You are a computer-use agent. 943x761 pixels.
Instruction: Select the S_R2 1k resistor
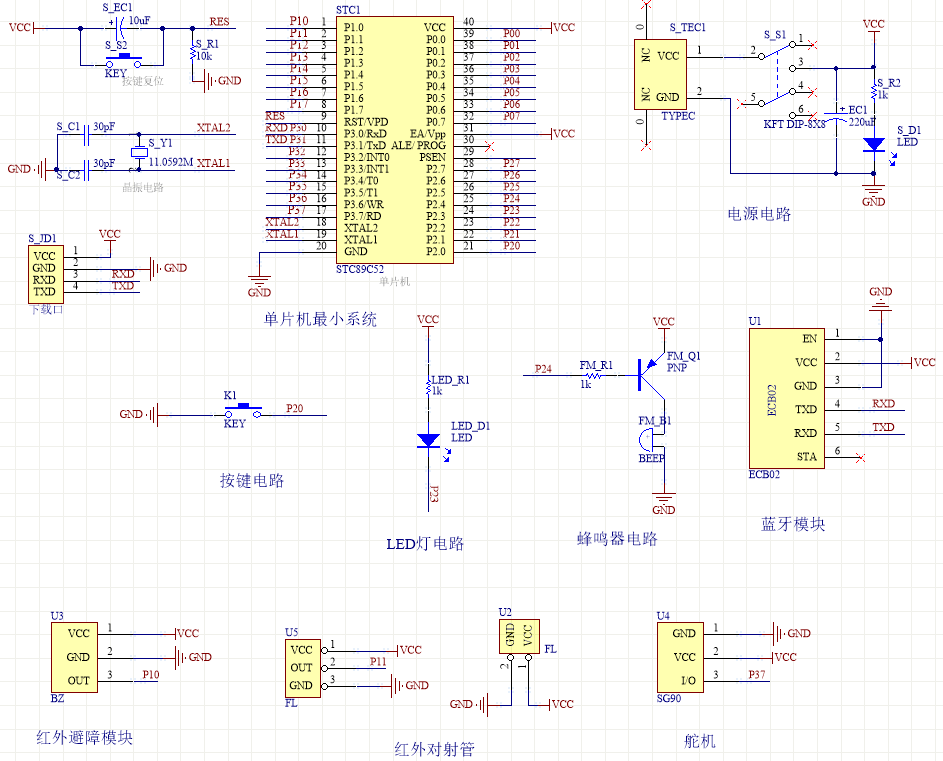coord(874,90)
